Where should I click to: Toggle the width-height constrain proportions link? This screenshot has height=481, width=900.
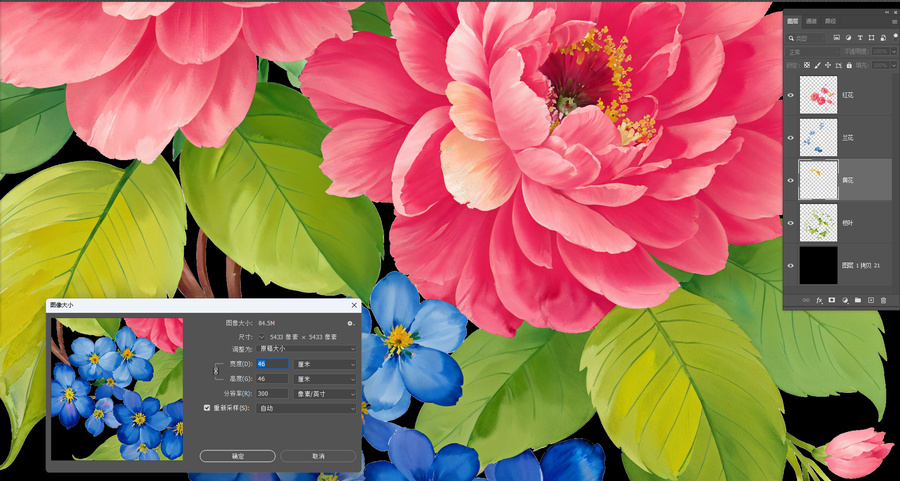point(216,371)
